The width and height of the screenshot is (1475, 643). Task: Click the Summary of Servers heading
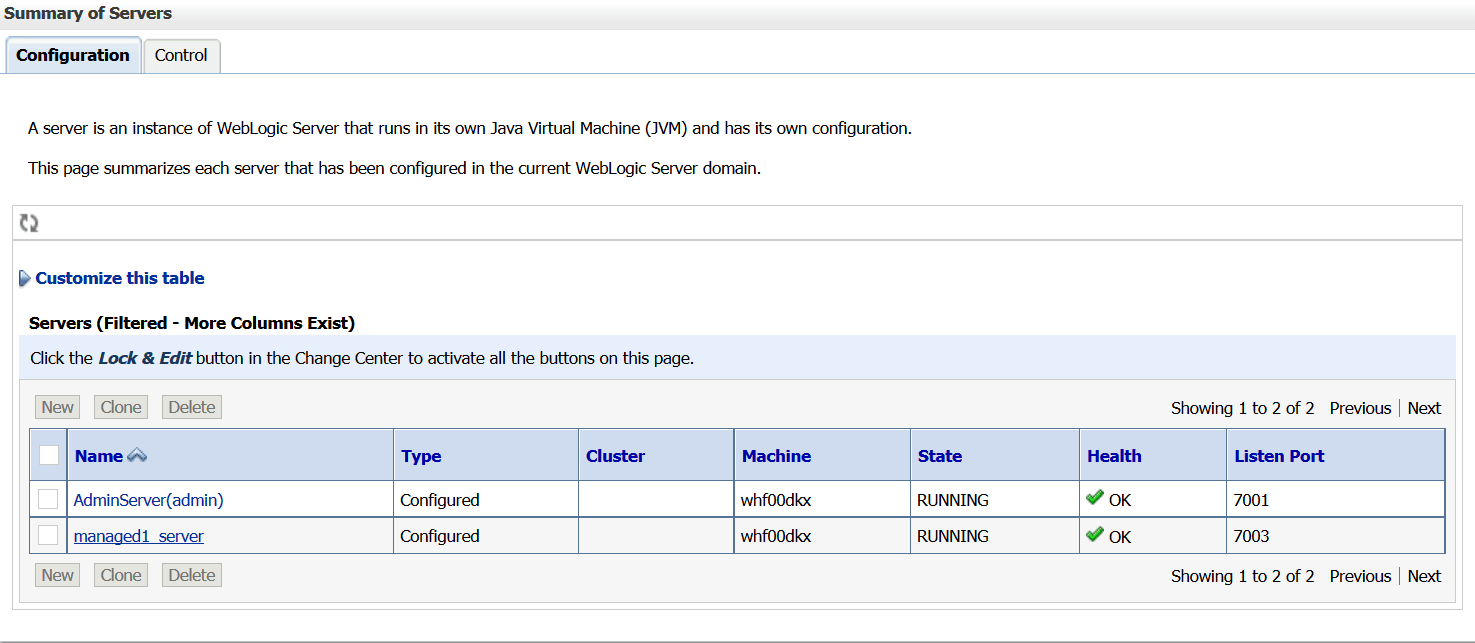coord(88,14)
